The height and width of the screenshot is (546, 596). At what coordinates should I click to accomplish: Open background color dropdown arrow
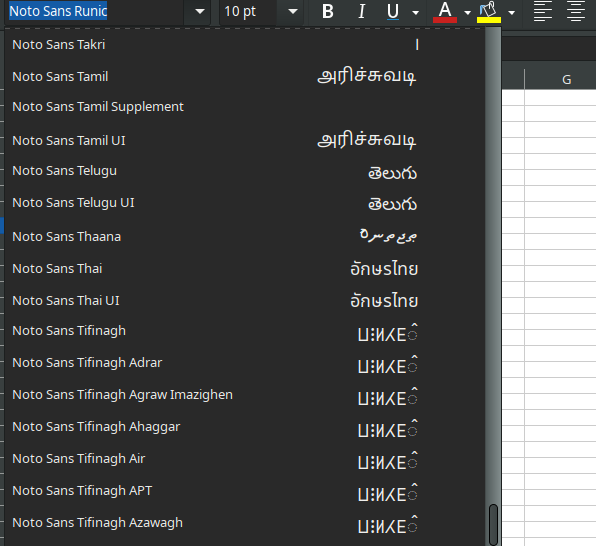[x=512, y=13]
